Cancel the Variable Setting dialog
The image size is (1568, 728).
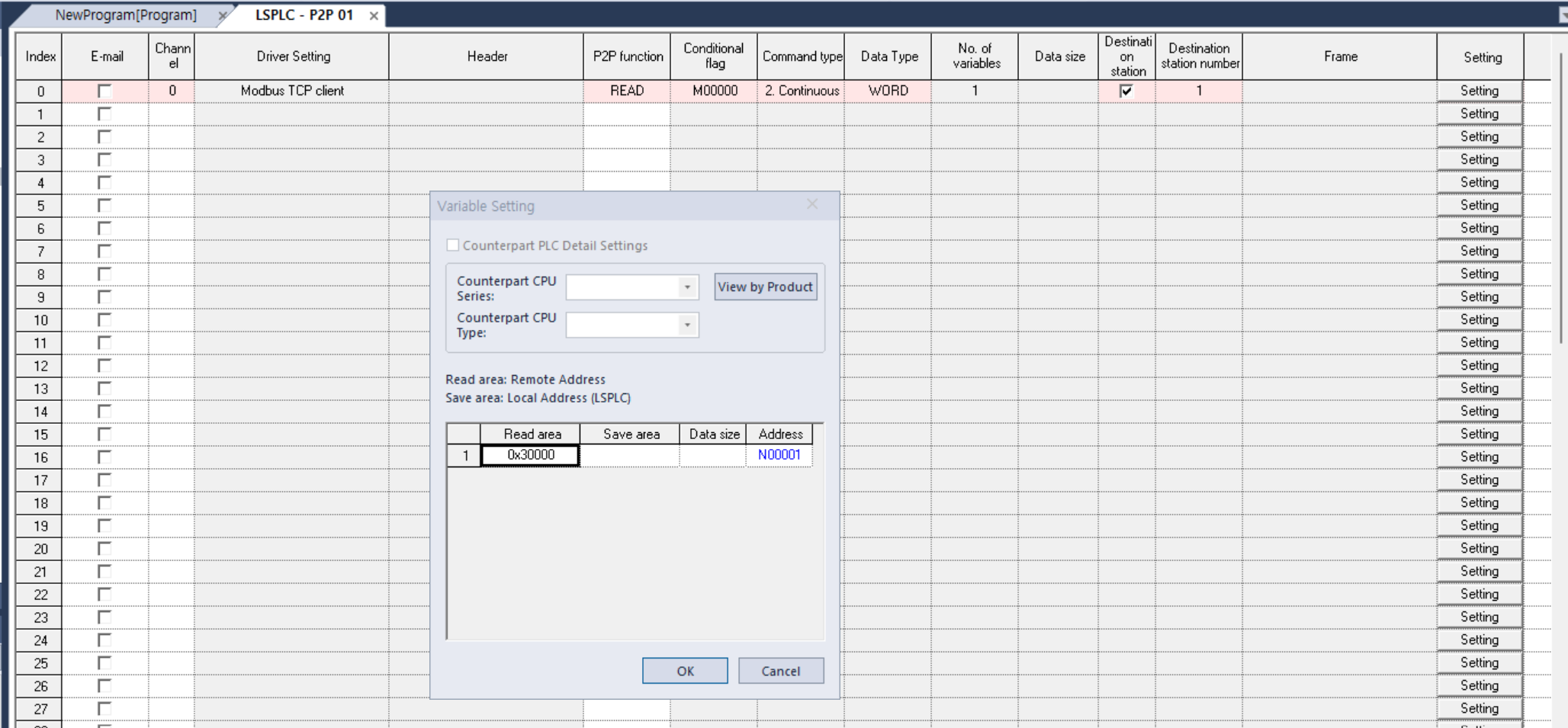[780, 671]
